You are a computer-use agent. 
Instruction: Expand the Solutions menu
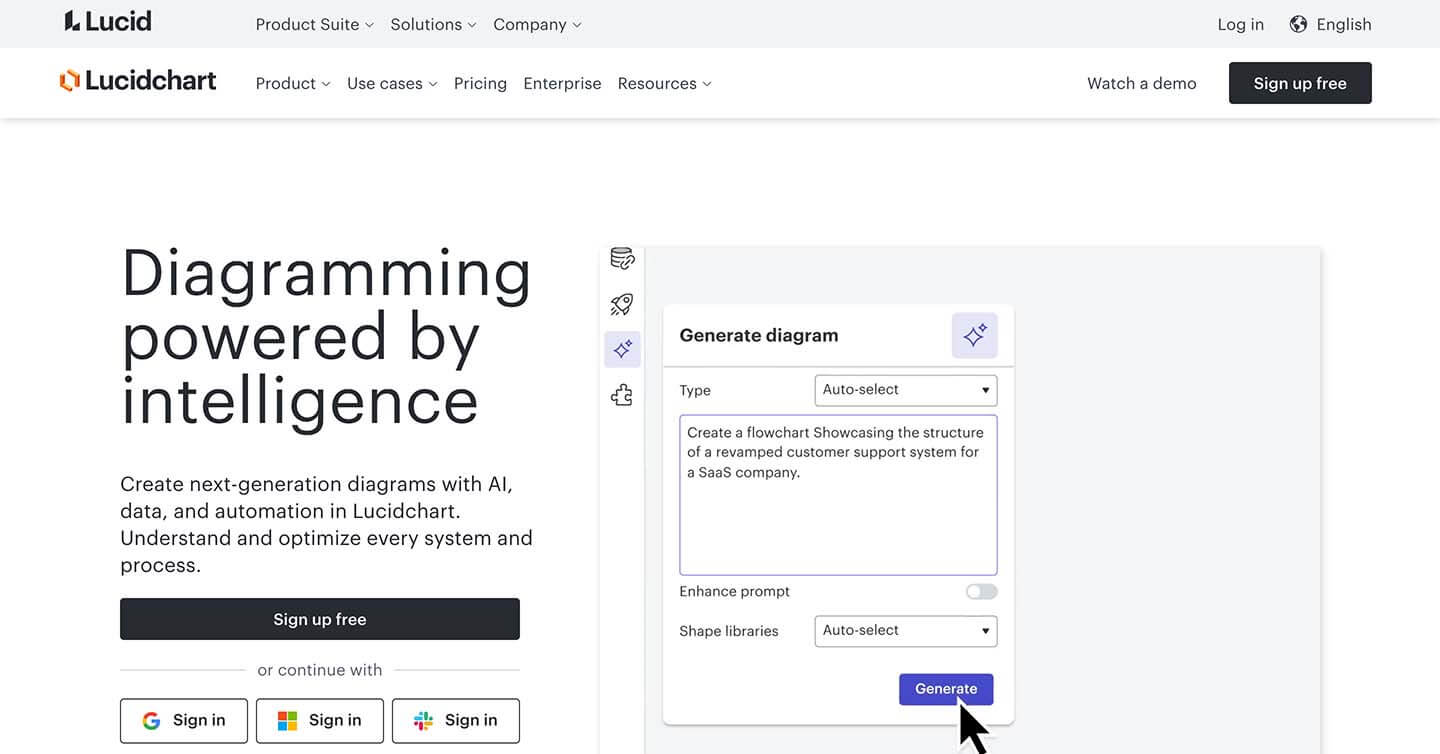433,24
